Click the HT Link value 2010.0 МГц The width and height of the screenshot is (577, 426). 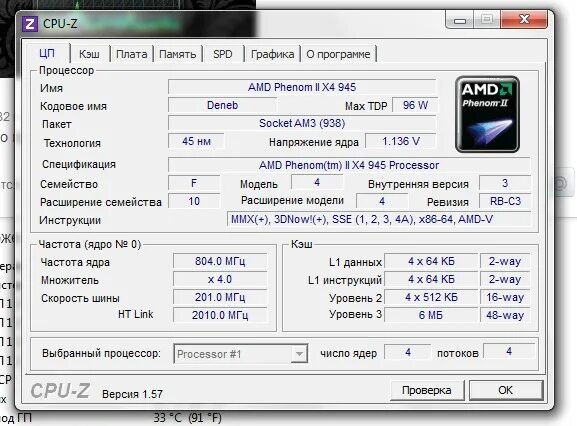pyautogui.click(x=220, y=315)
